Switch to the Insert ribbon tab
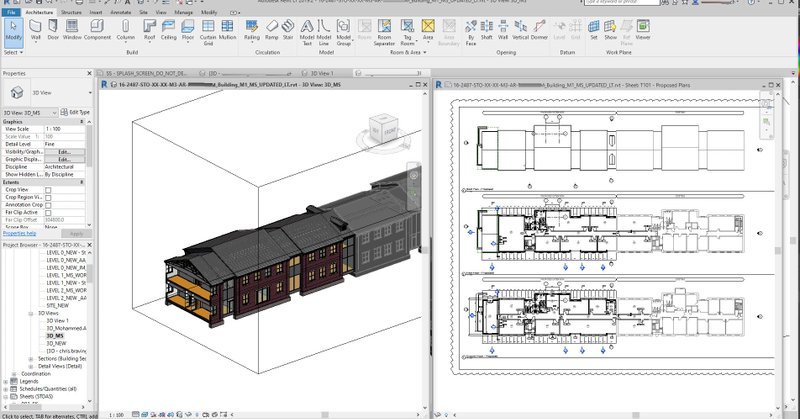This screenshot has height=419, width=800. point(95,12)
